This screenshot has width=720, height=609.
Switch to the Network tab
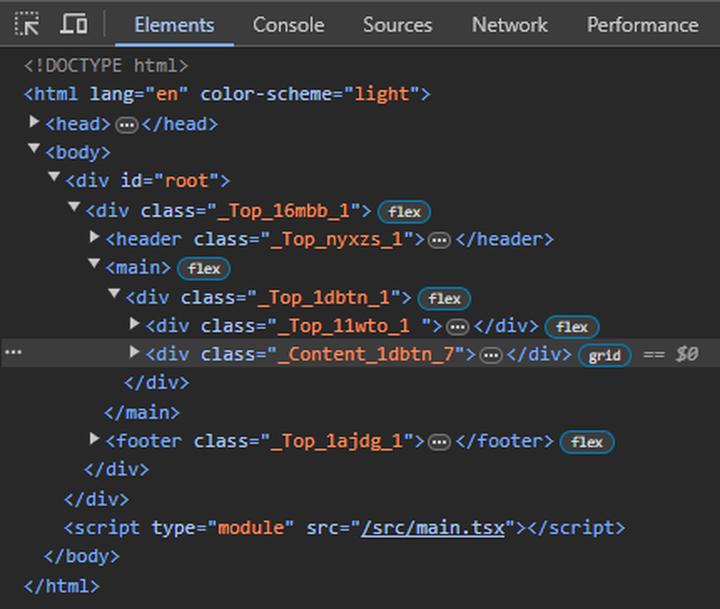coord(510,25)
